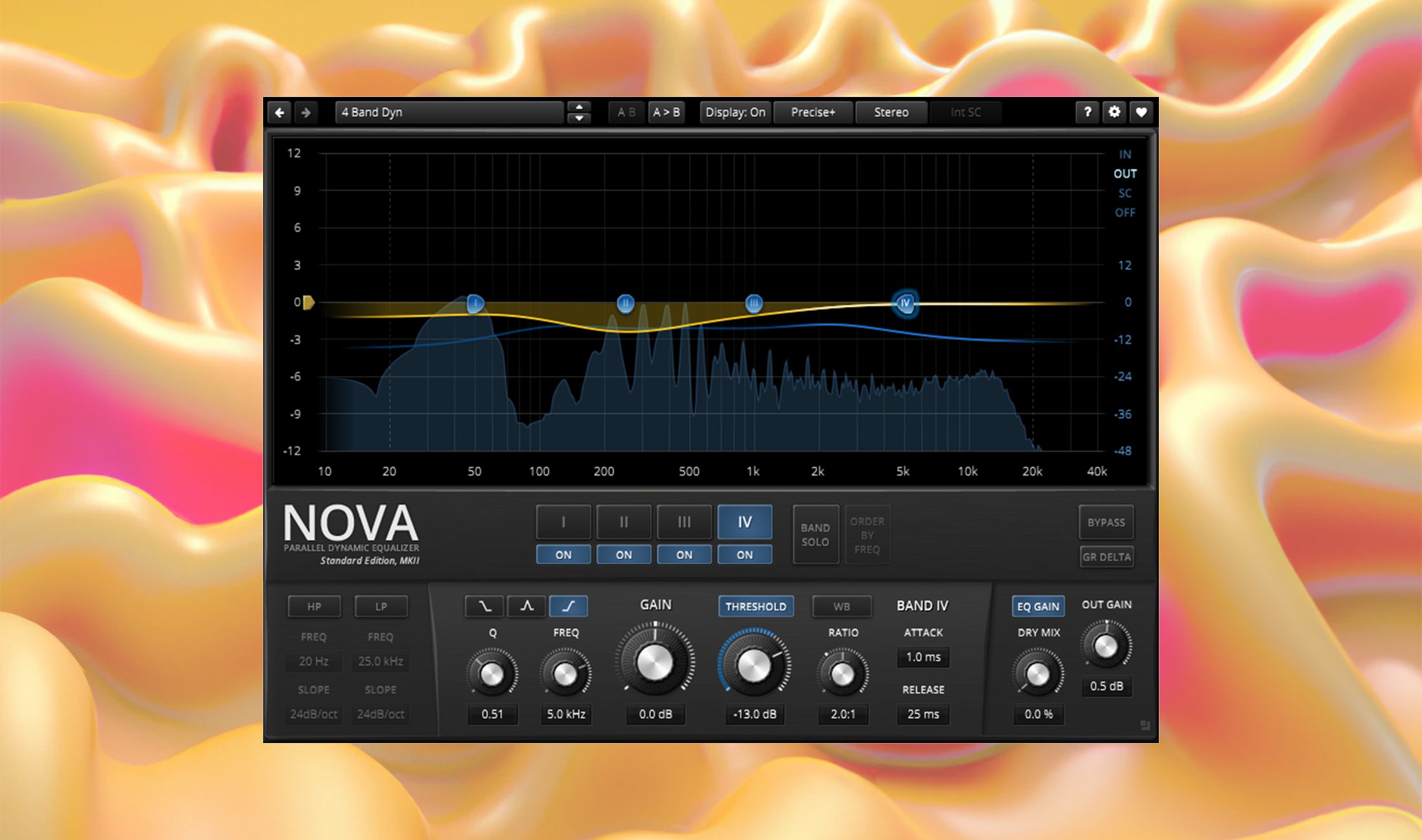Enable BAND SOLO mode
1422x840 pixels.
coord(815,534)
